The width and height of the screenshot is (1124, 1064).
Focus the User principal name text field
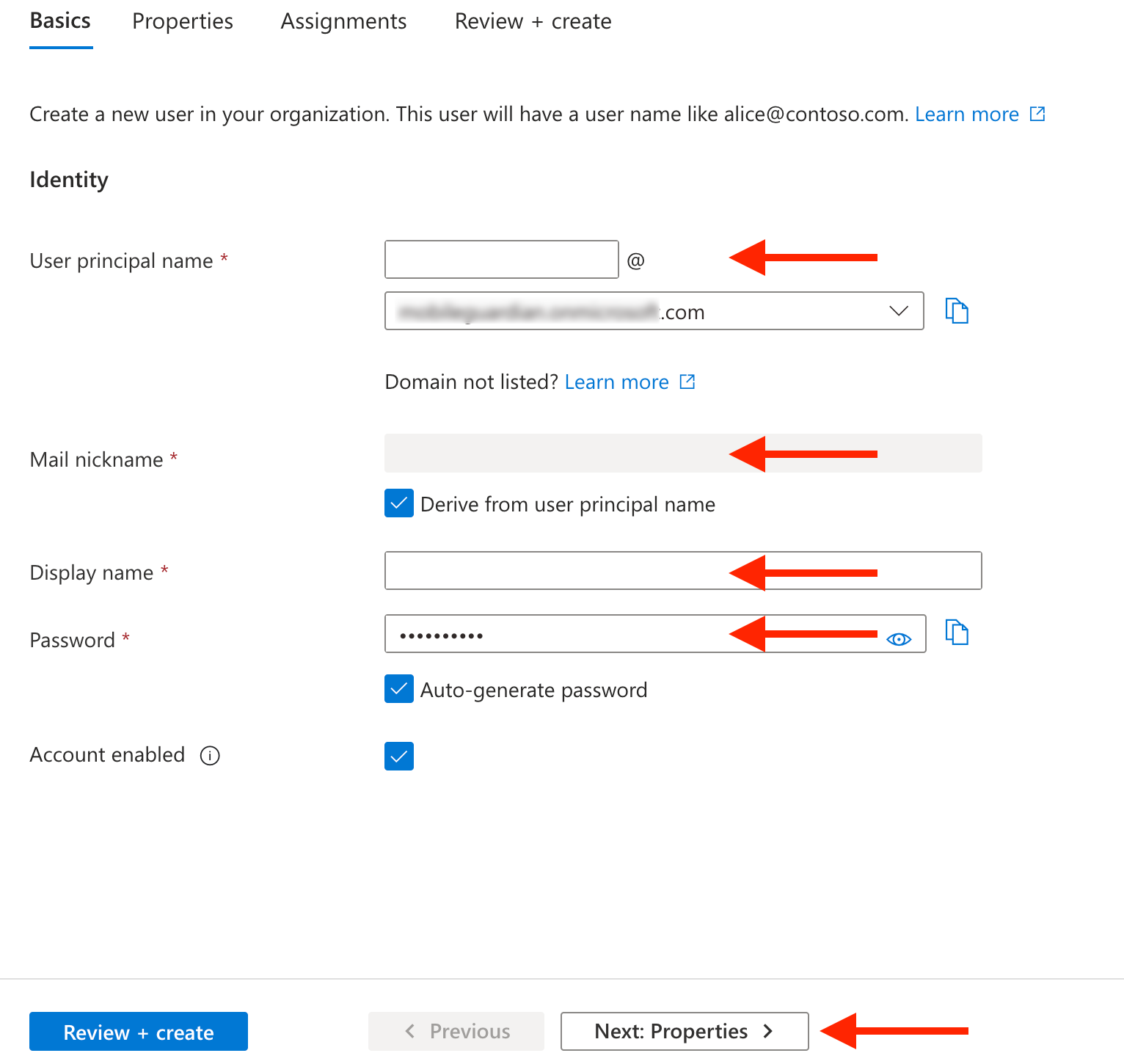pos(502,259)
